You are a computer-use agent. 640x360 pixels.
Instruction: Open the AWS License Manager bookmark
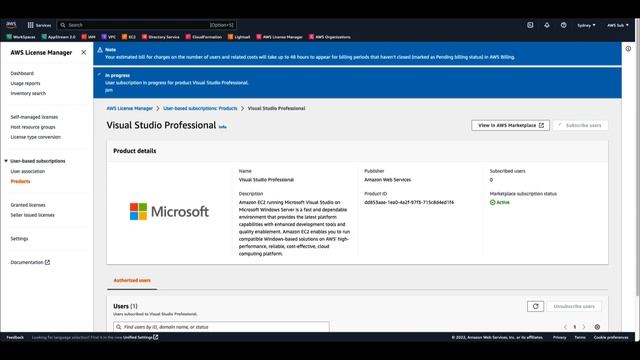tap(279, 37)
